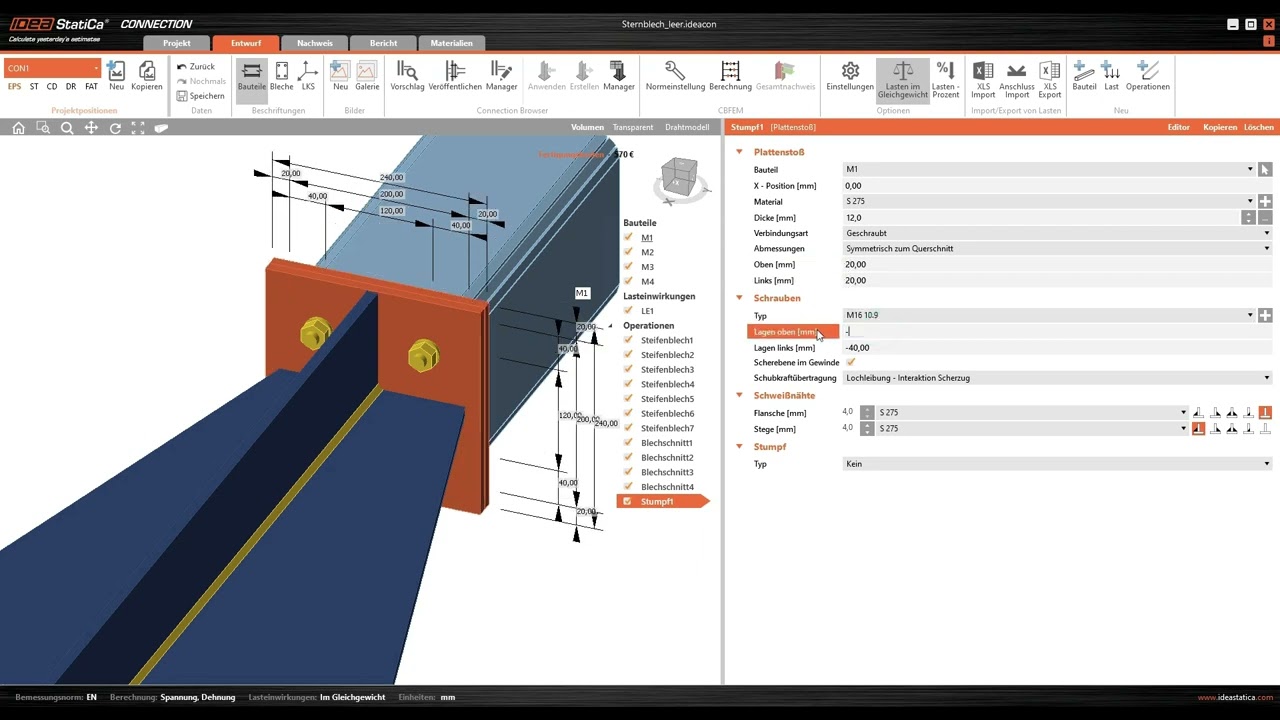
Task: Click the Anschluss Import icon
Action: (1017, 78)
